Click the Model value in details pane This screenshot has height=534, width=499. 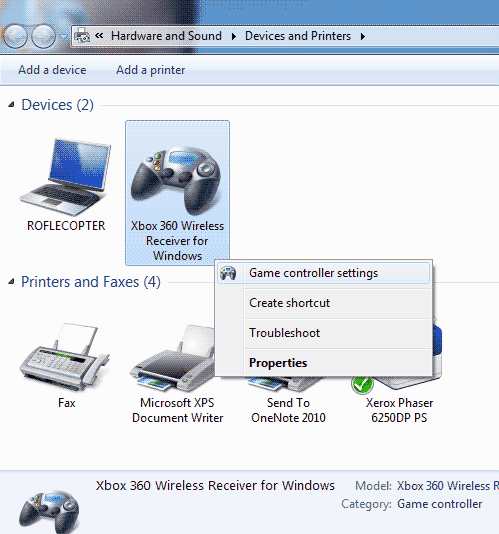pos(448,486)
